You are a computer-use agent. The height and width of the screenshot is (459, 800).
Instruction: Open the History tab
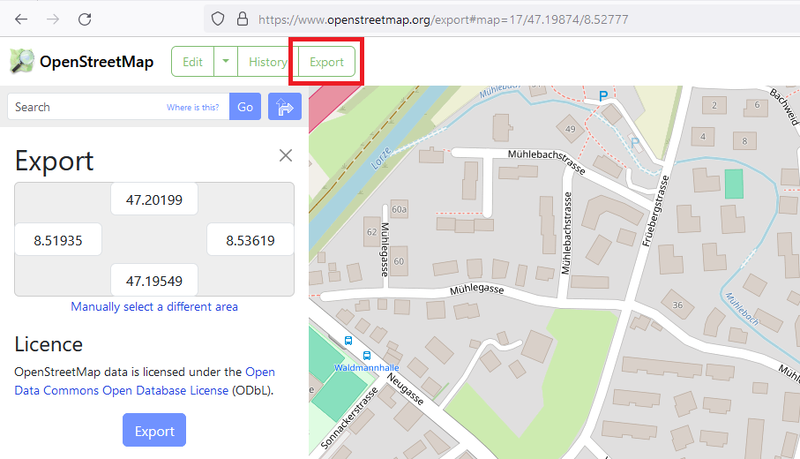tap(267, 62)
